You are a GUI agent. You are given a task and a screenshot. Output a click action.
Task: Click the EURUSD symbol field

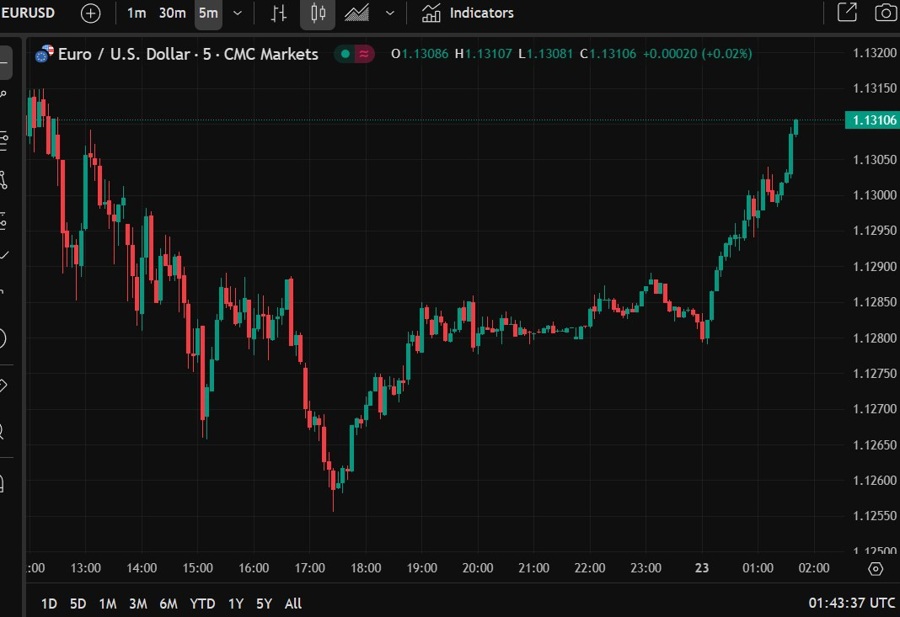pyautogui.click(x=26, y=13)
